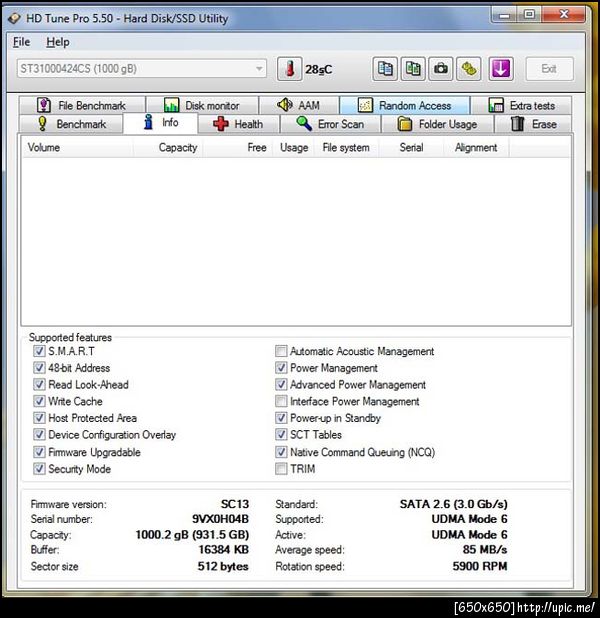Click the yellow options tool icon

click(469, 69)
